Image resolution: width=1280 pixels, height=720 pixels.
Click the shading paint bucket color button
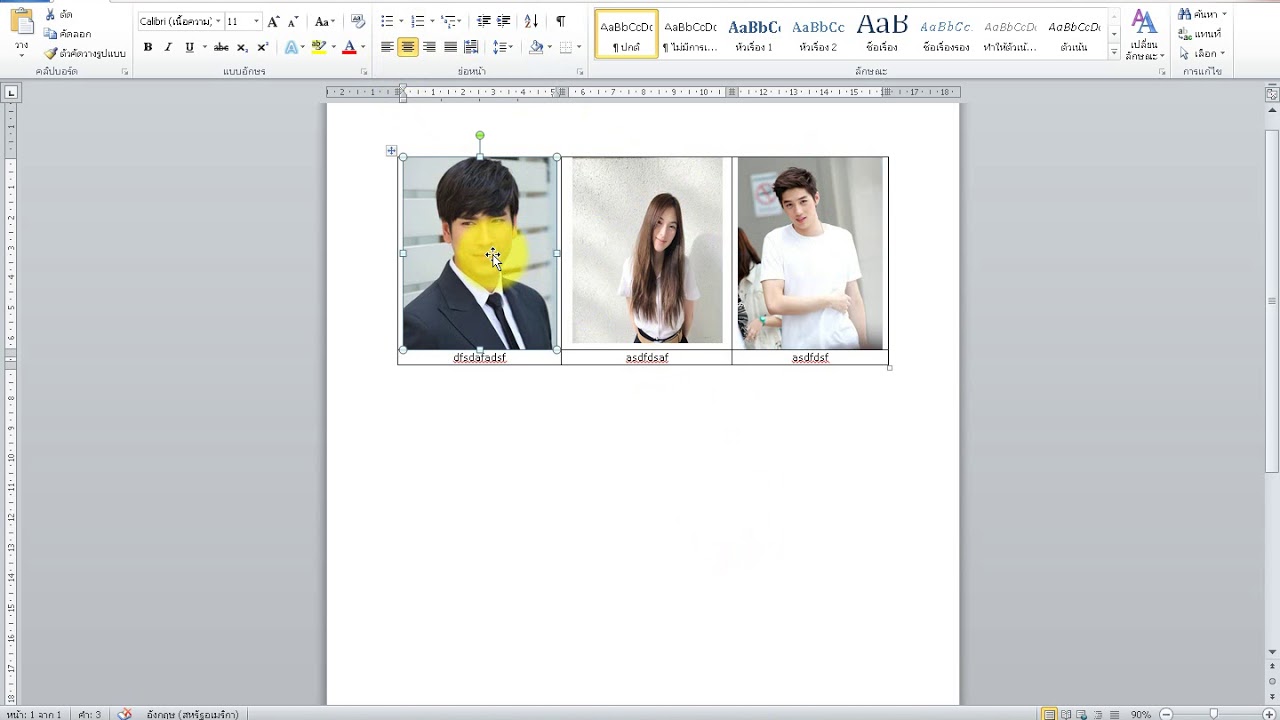[536, 47]
